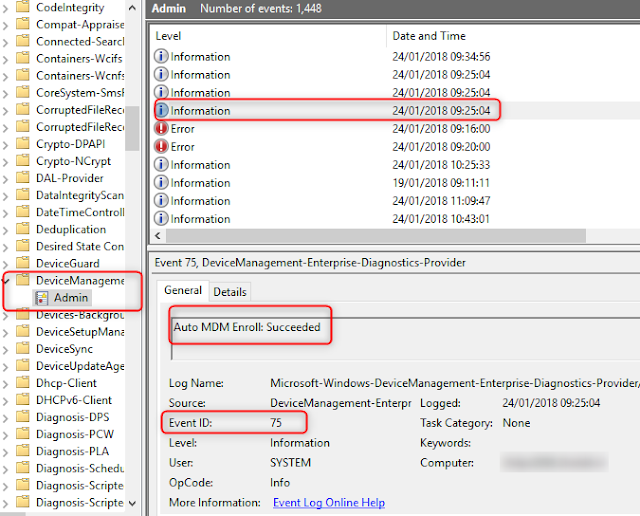
Task: Click the Crypto-NCrypt folder icon
Action: coord(23,161)
